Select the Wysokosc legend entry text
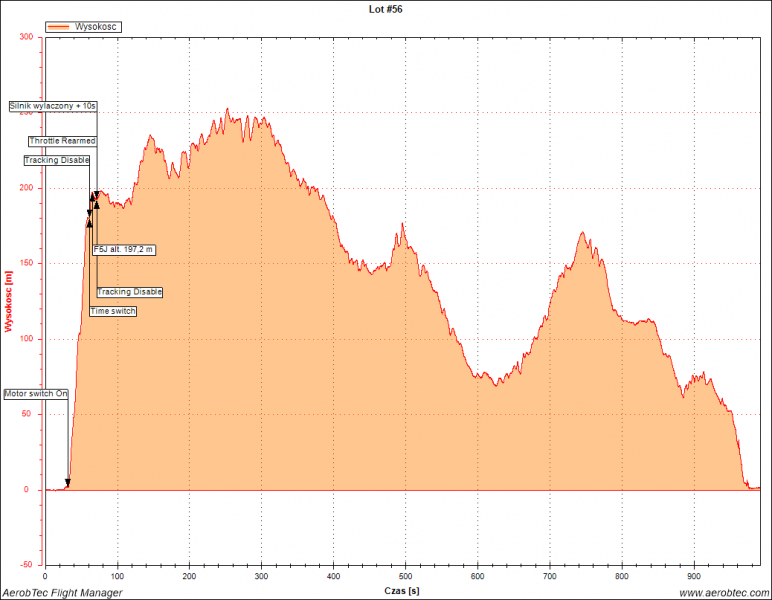Viewport: 772px width, 600px height. click(95, 27)
